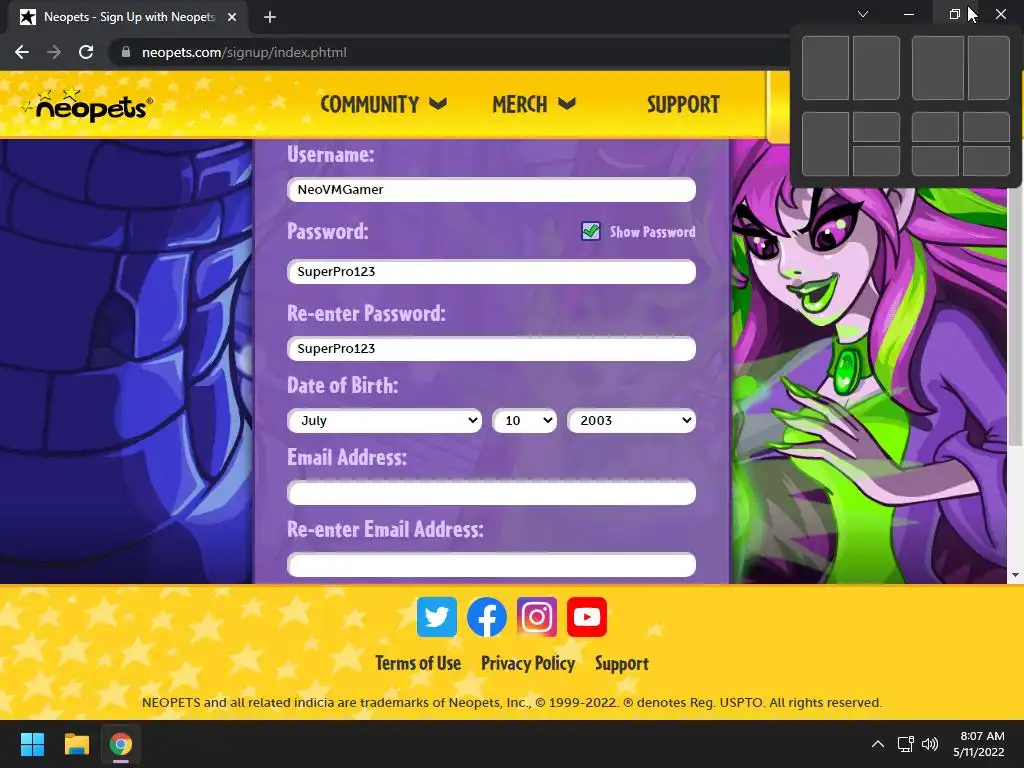Viewport: 1024px width, 768px height.
Task: Uncheck the Show Password checkbox
Action: [x=591, y=231]
